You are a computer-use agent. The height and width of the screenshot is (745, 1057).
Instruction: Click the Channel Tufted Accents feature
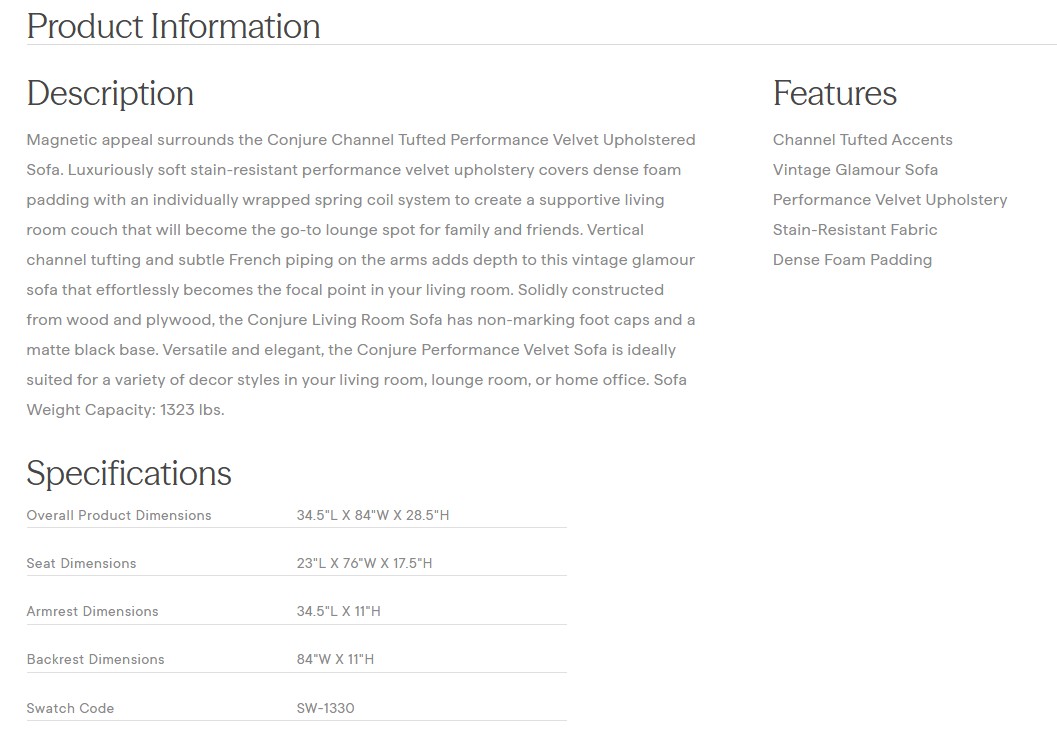click(862, 140)
